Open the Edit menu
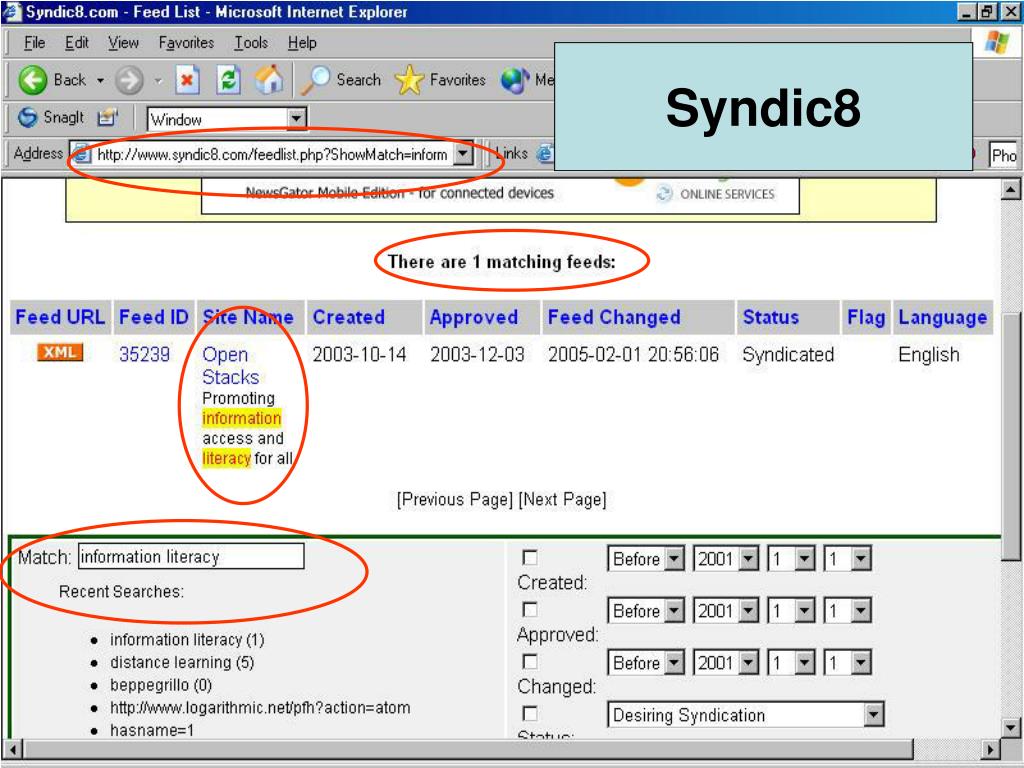 (76, 43)
